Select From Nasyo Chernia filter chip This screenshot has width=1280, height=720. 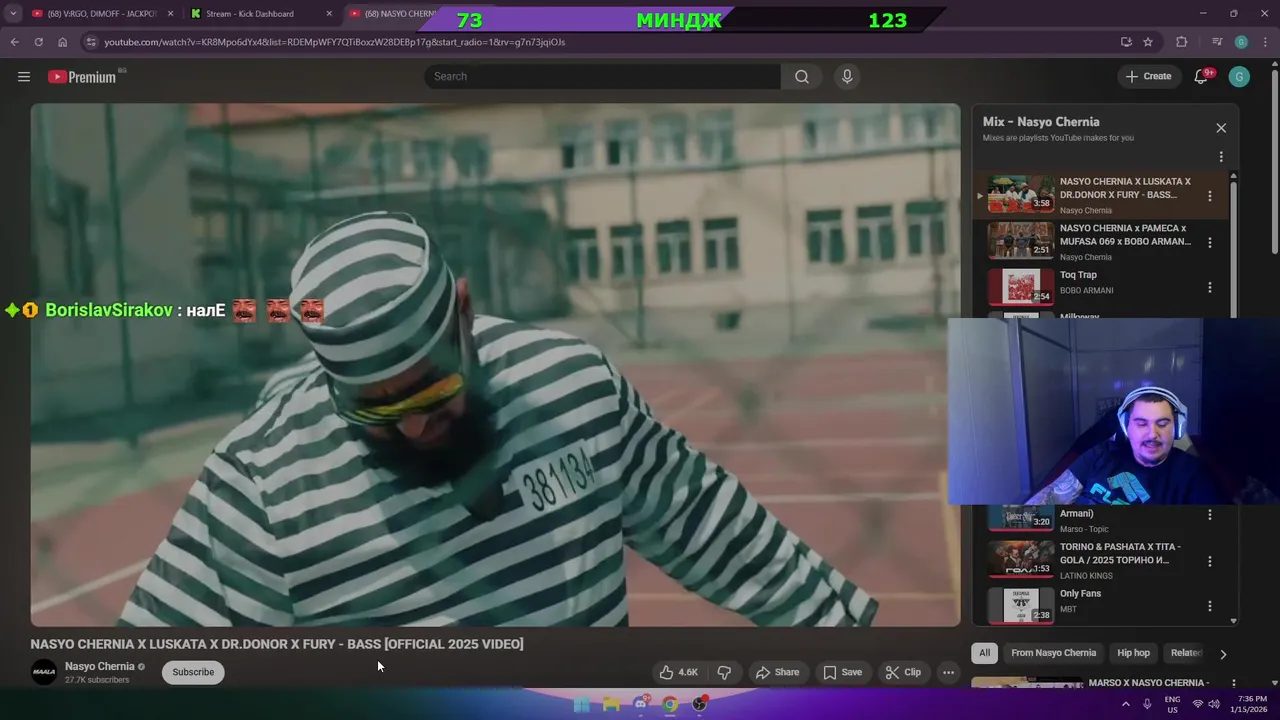click(x=1053, y=653)
